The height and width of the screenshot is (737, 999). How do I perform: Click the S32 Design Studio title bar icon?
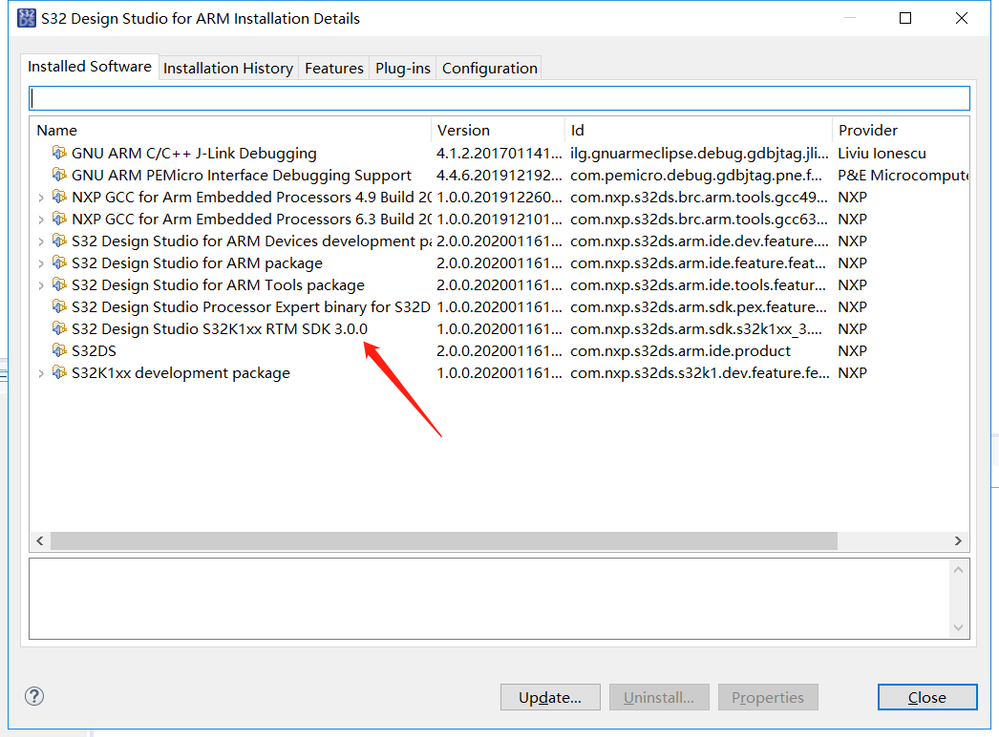pyautogui.click(x=26, y=18)
